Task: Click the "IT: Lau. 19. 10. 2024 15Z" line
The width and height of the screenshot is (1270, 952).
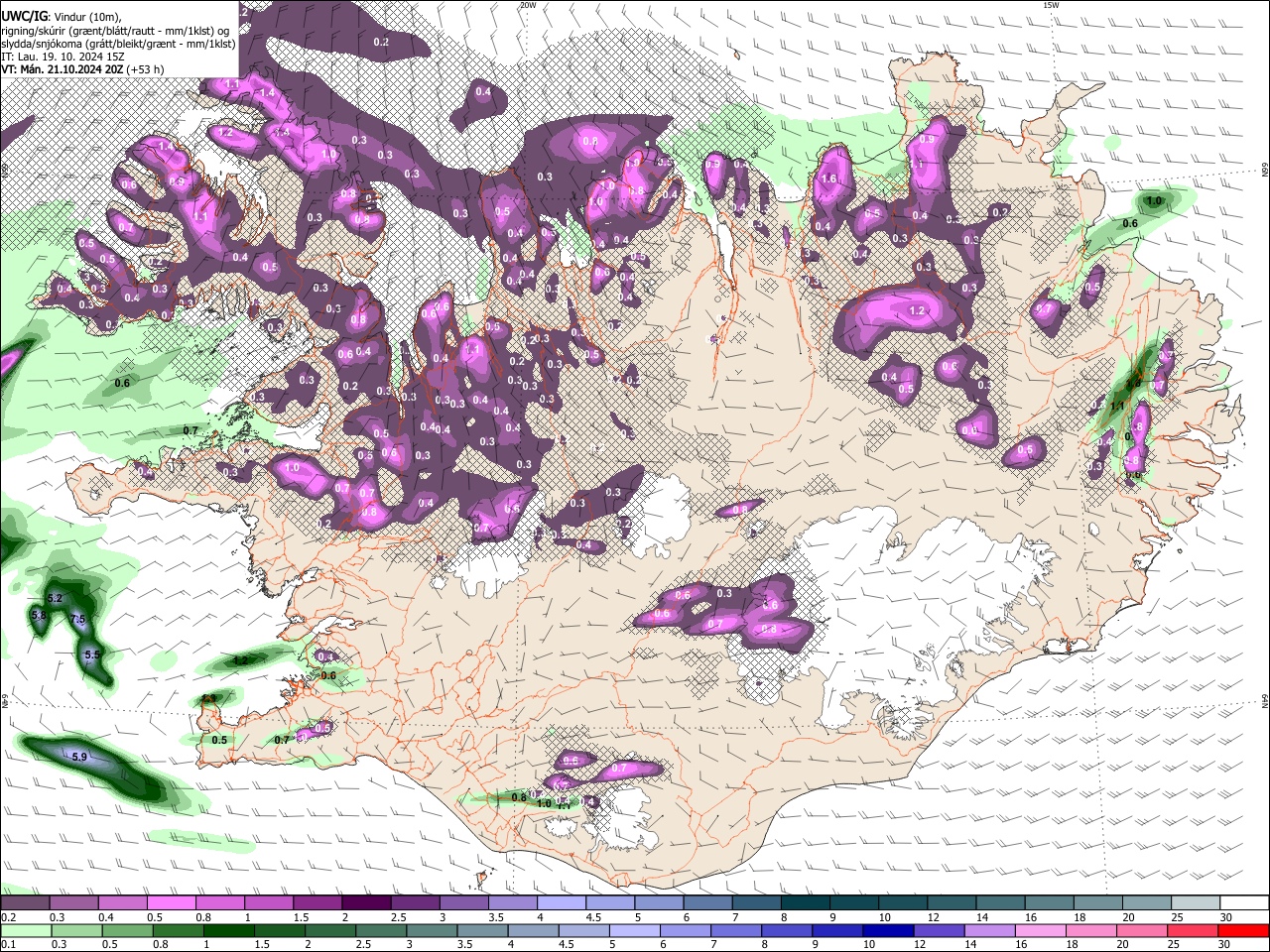Action: (x=62, y=57)
